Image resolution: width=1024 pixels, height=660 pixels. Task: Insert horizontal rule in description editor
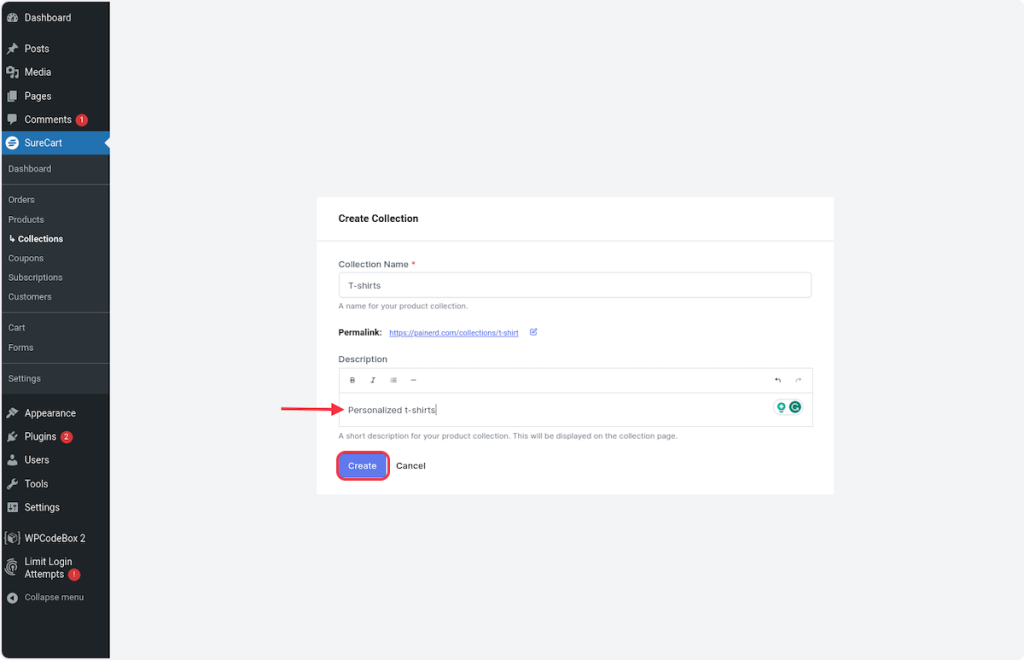point(413,380)
